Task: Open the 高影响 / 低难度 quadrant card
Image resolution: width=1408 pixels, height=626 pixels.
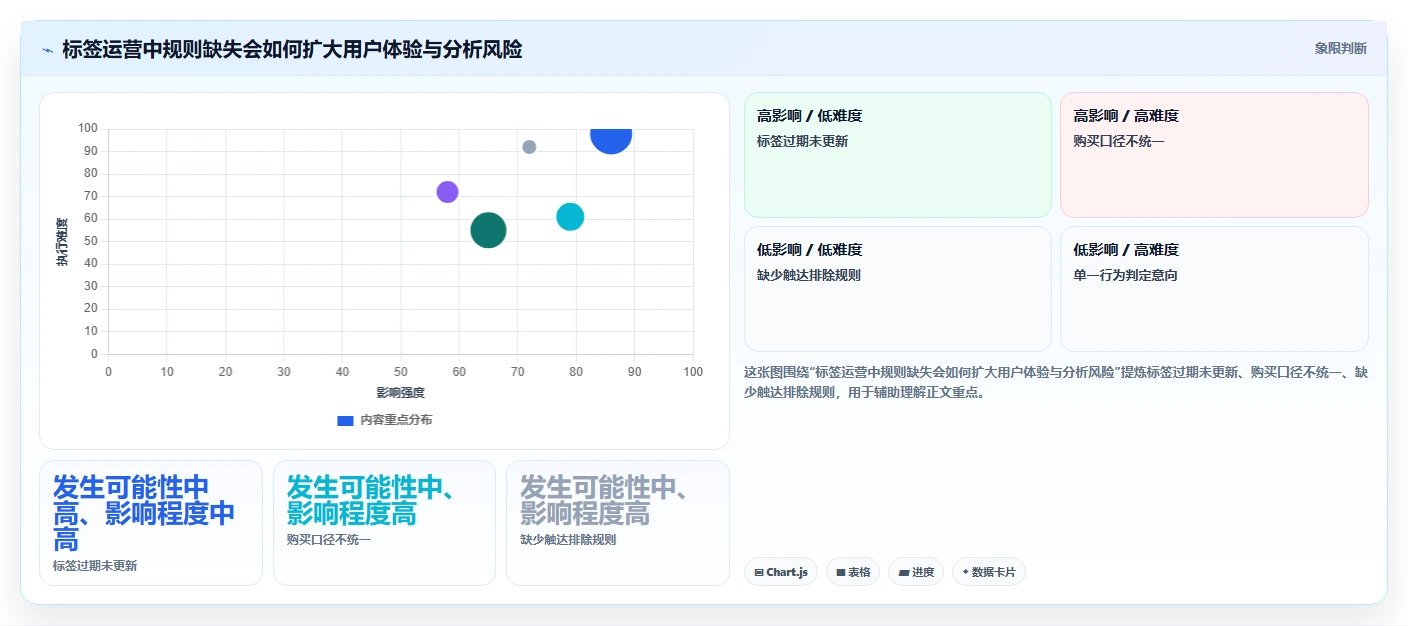Action: (897, 155)
